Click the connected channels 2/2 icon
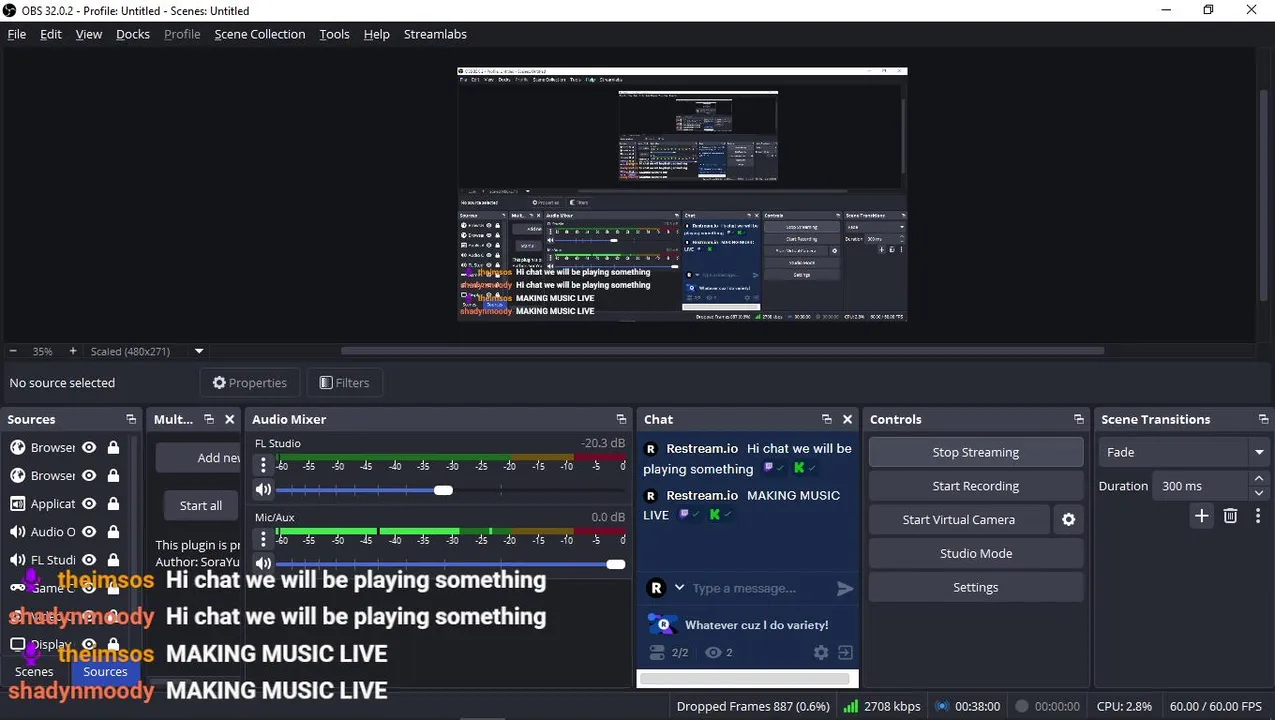The width and height of the screenshot is (1275, 720). coord(668,652)
